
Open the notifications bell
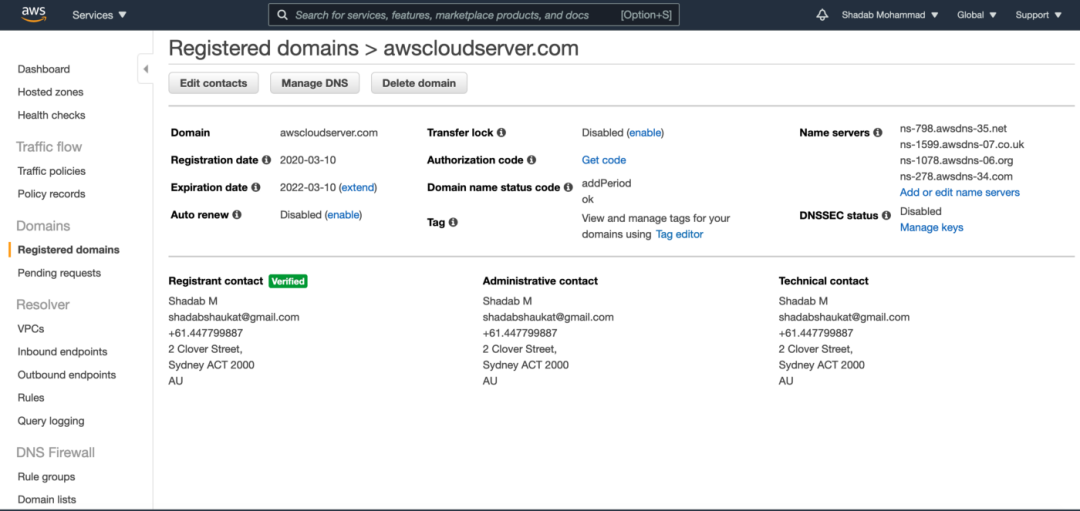tap(822, 15)
